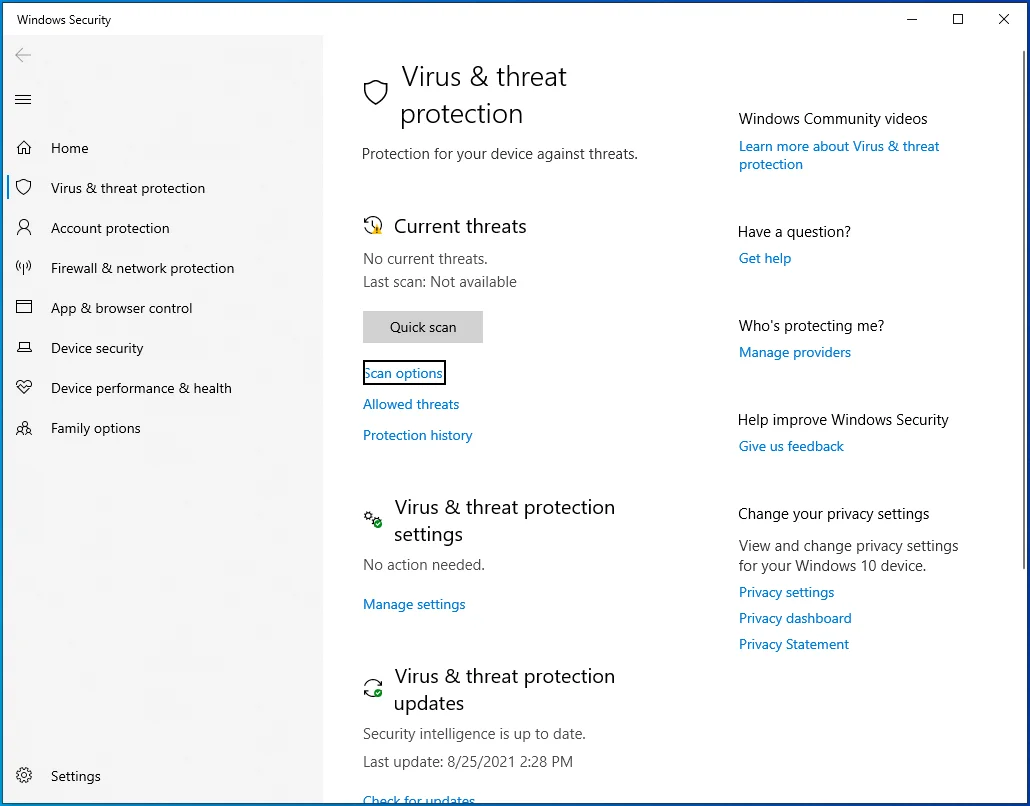1030x806 pixels.
Task: Click the protection updates refresh icon
Action: click(373, 688)
